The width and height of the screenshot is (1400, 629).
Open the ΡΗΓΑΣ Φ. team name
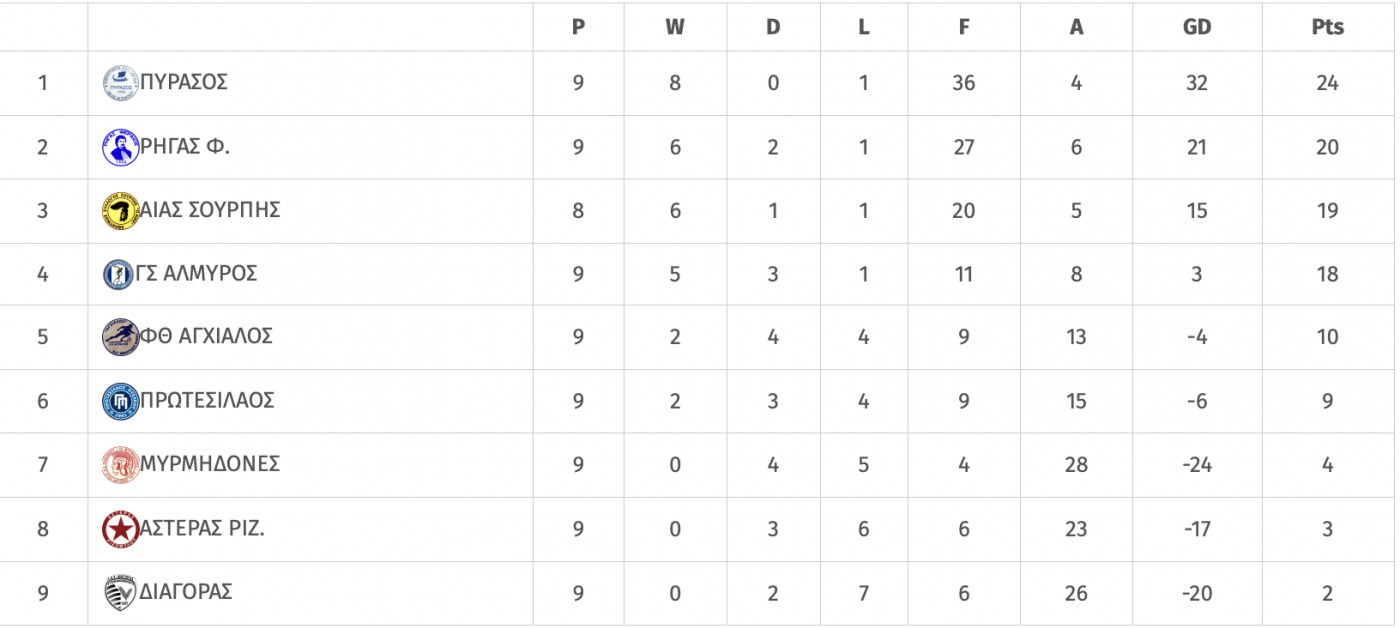[185, 146]
